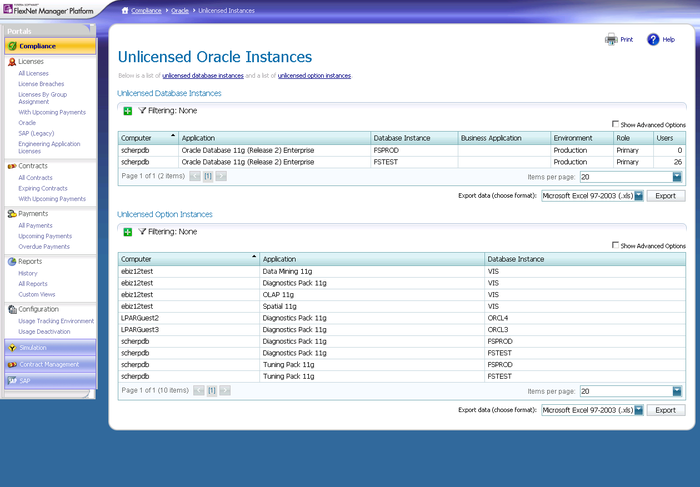Export the Unlicensed Option Instances data

(665, 410)
